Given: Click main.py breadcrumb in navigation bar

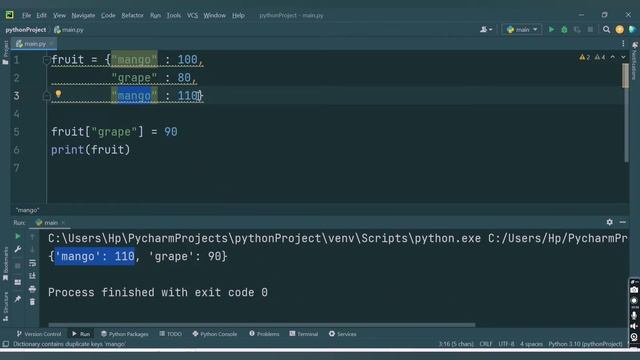Looking at the screenshot, I should pyautogui.click(x=69, y=30).
